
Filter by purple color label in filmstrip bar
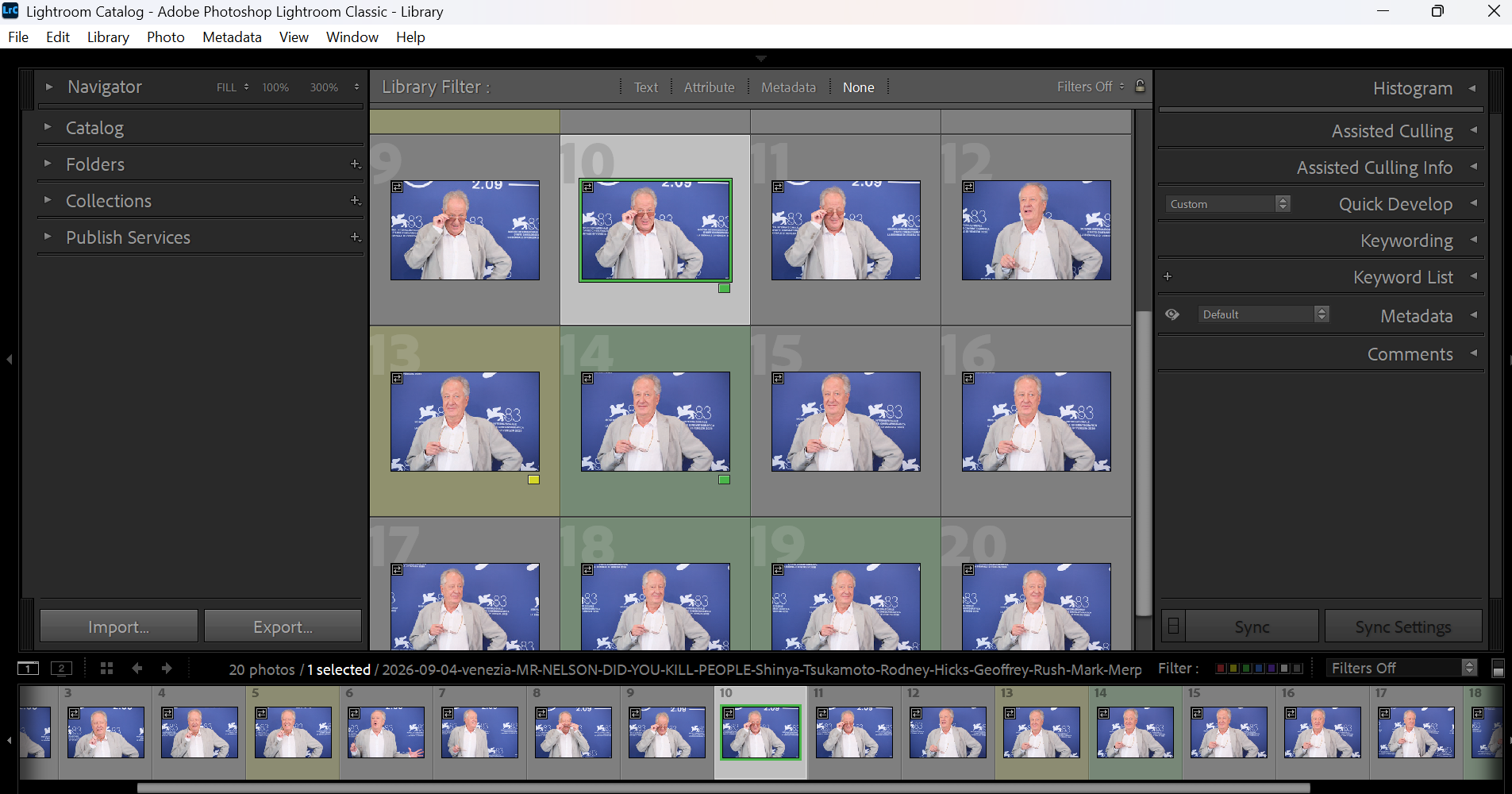coord(1272,669)
